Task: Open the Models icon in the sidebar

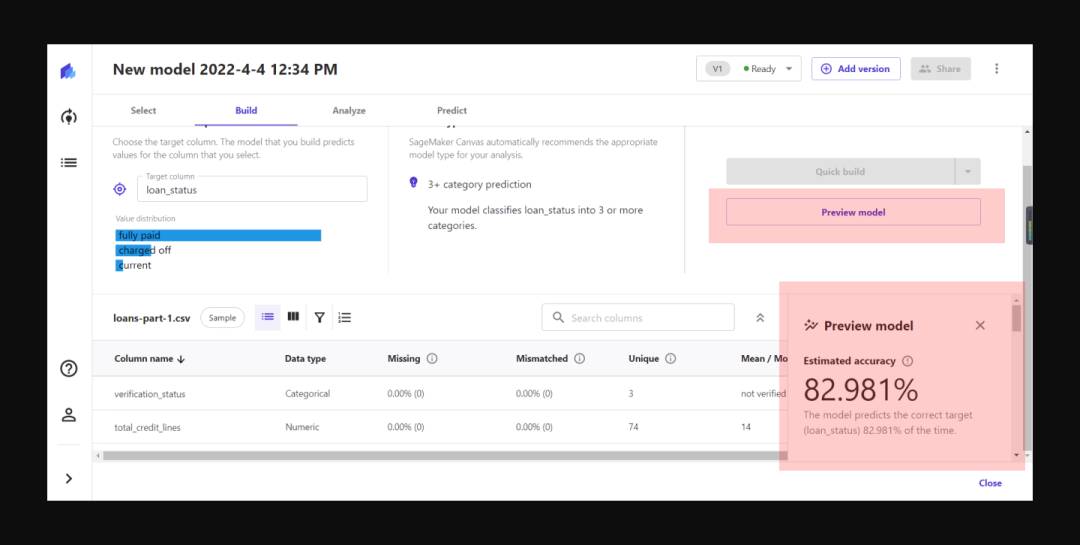Action: (x=68, y=116)
